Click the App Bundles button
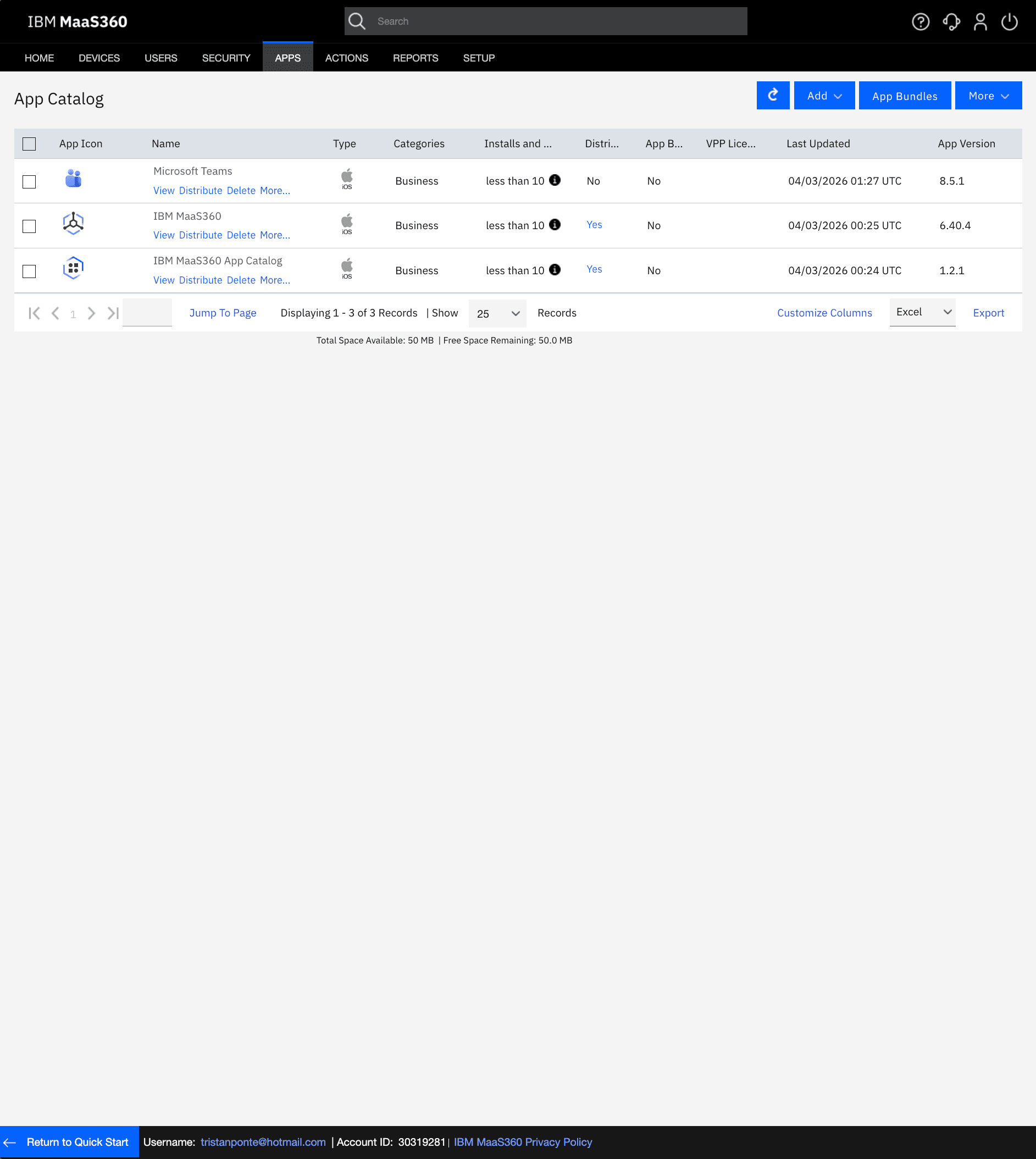 tap(905, 95)
